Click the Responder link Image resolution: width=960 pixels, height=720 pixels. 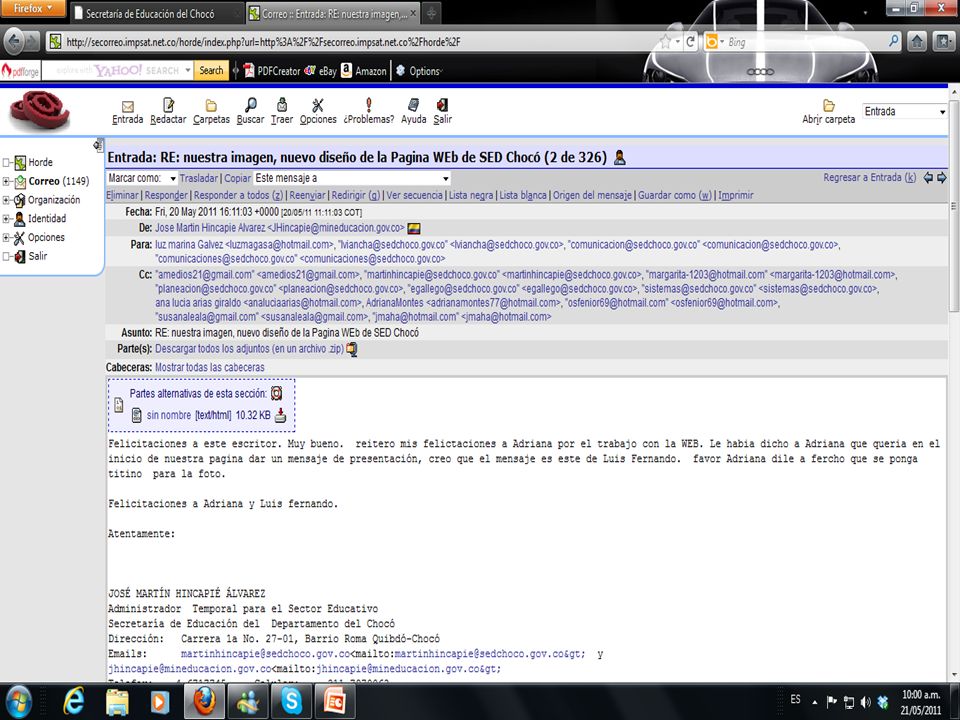[x=166, y=195]
